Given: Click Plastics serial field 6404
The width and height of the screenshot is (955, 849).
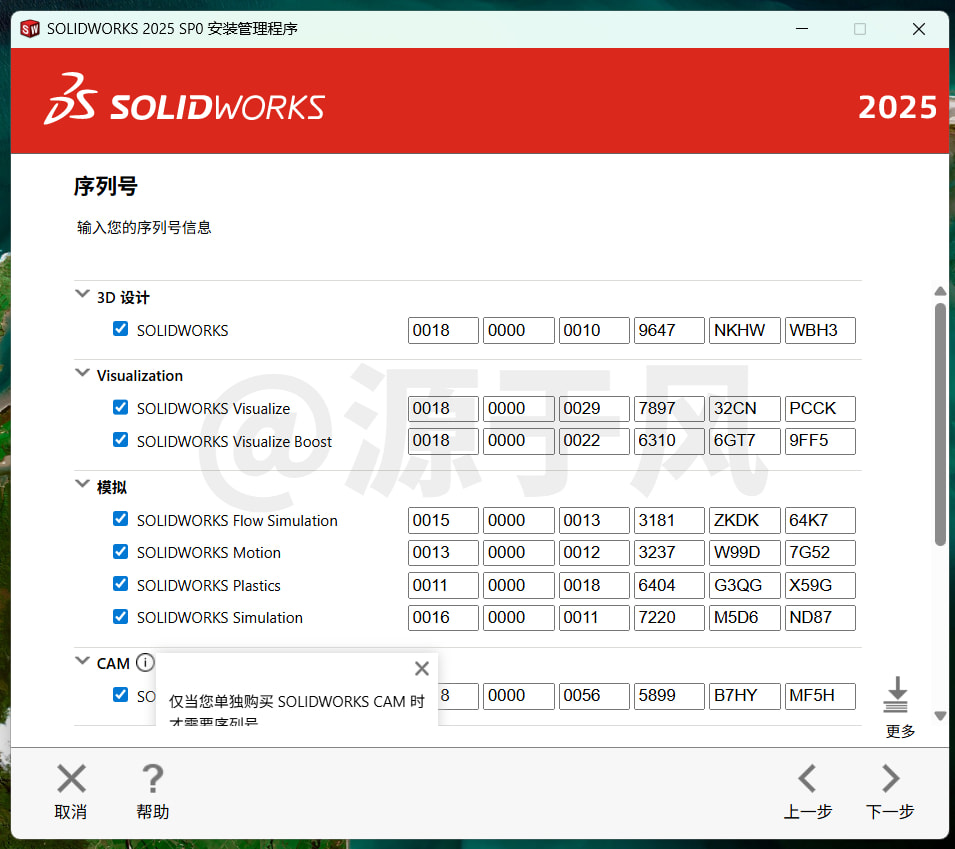Looking at the screenshot, I should [669, 585].
